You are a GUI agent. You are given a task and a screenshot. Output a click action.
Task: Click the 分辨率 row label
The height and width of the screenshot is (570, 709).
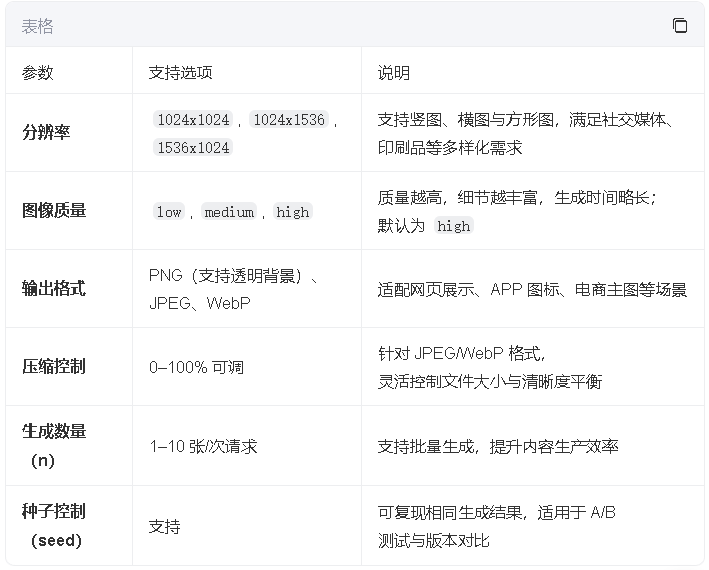[46, 132]
